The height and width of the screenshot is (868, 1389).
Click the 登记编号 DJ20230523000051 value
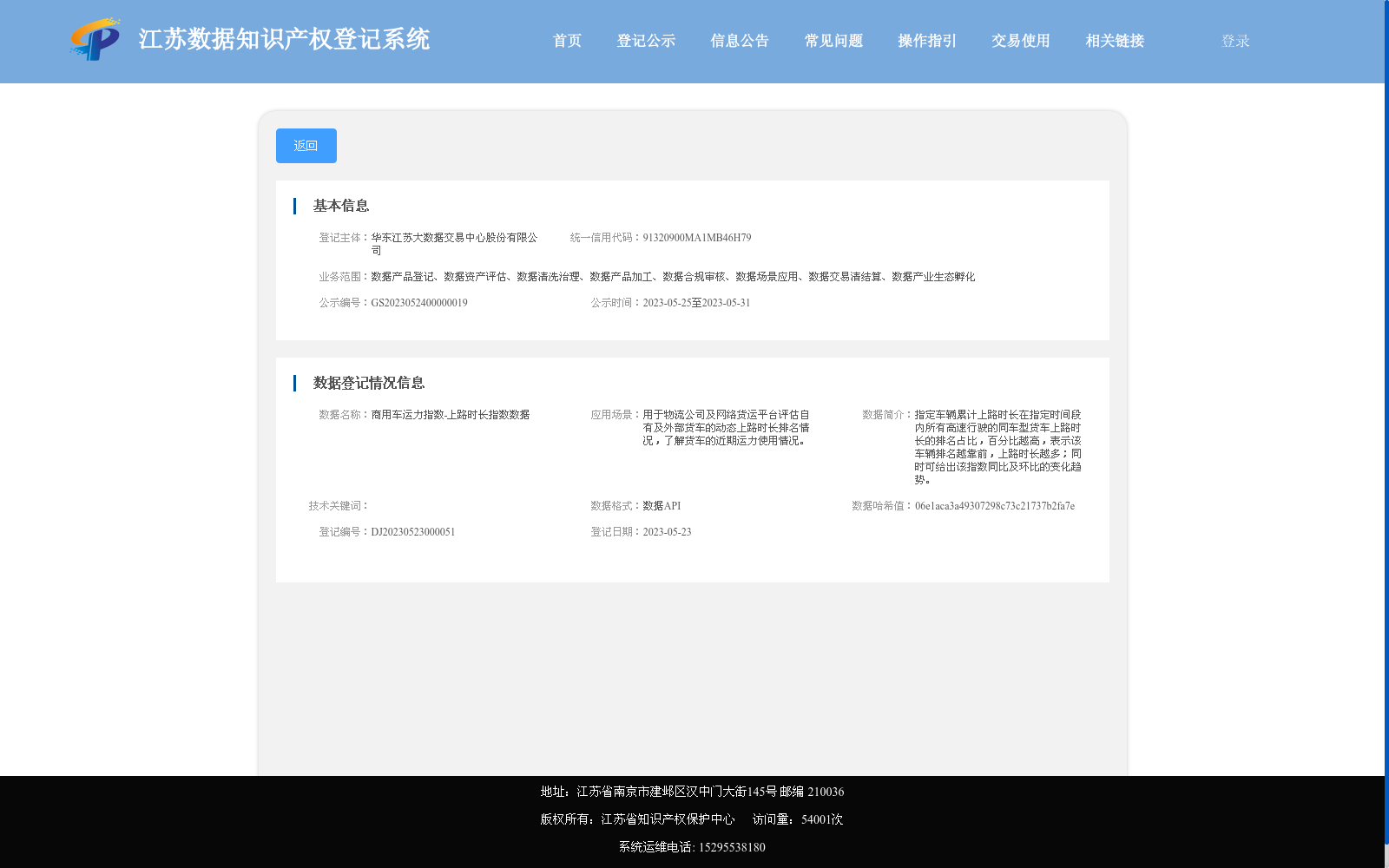click(x=413, y=531)
